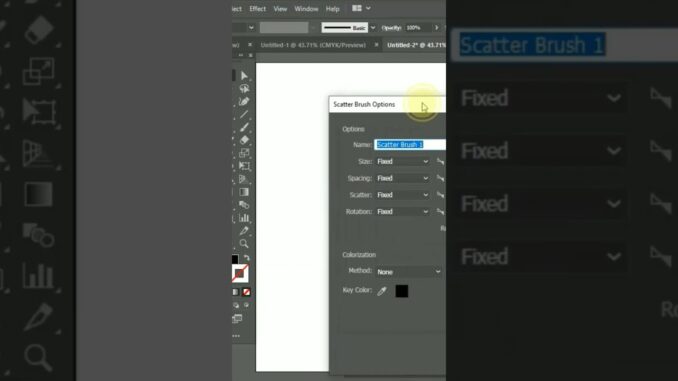Image resolution: width=678 pixels, height=381 pixels.
Task: Pick key color with eyedropper icon
Action: (x=382, y=291)
